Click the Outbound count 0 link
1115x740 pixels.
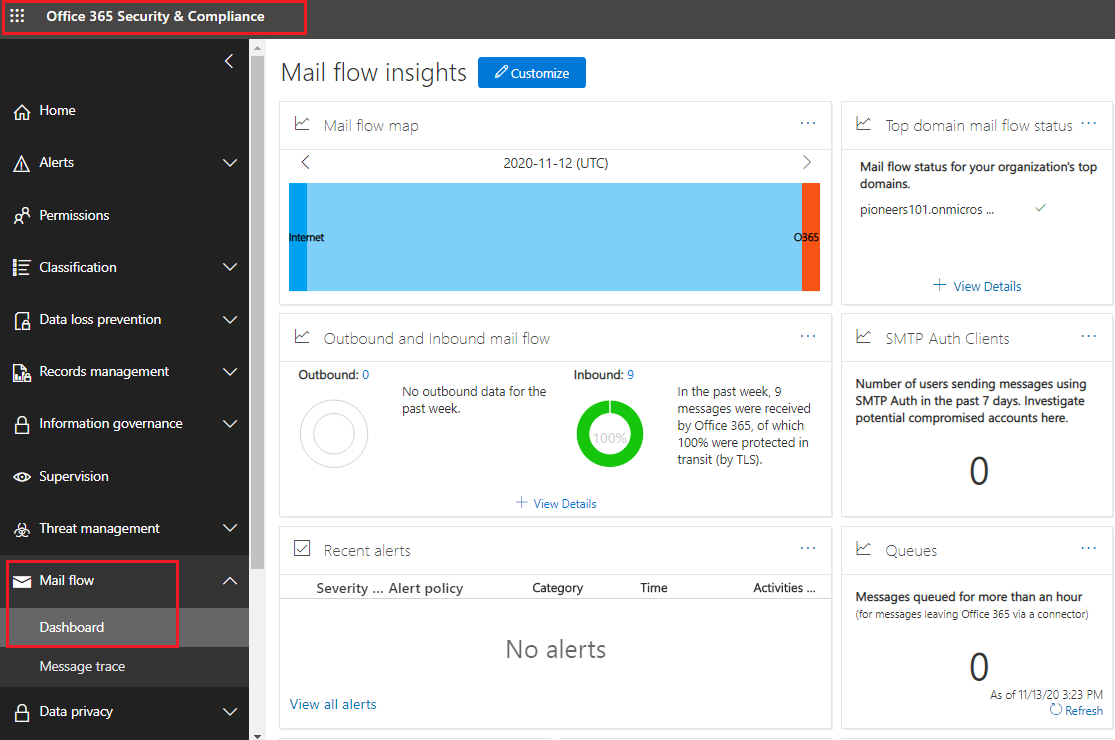click(366, 375)
